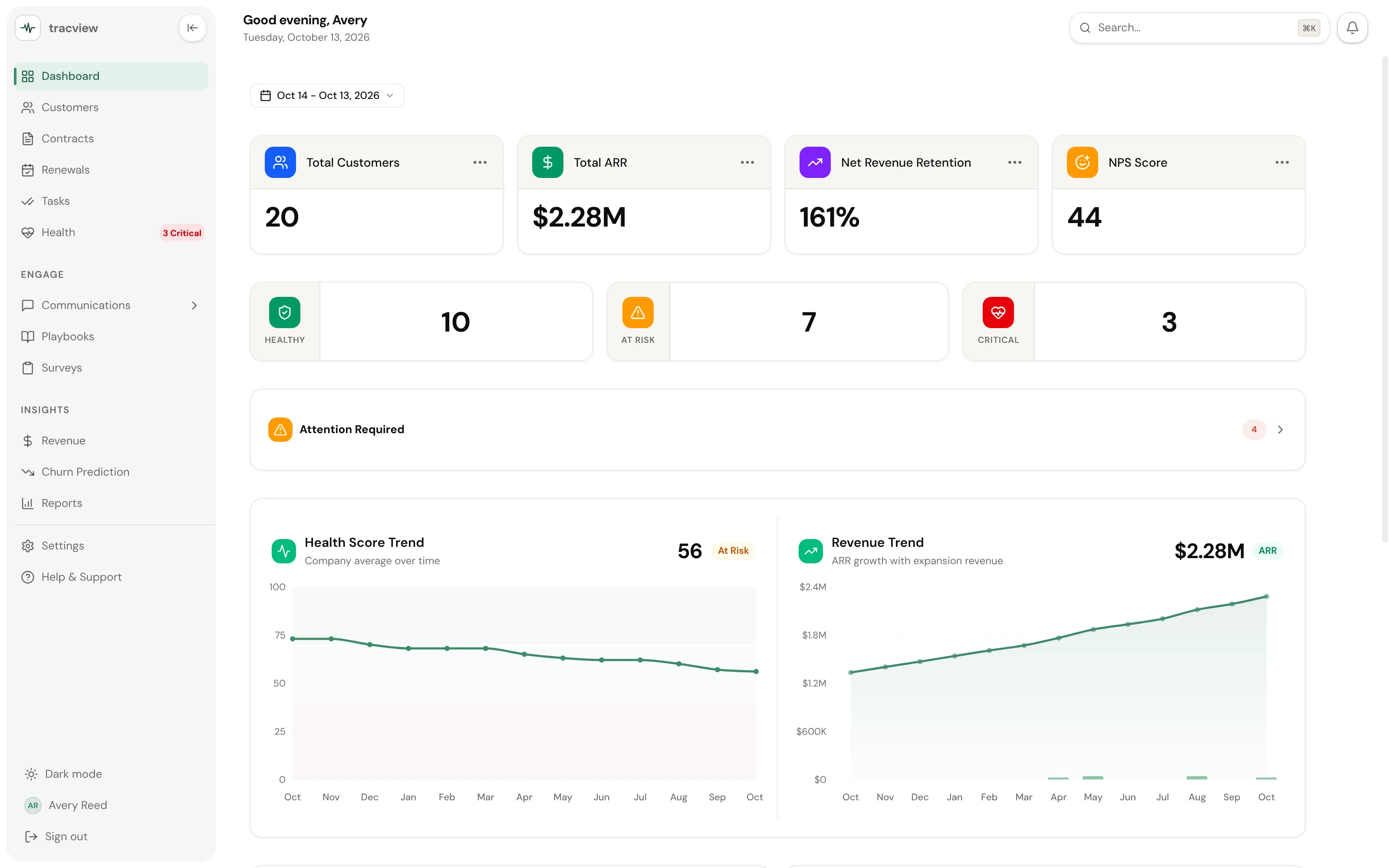Click the Total Customers blue people icon
The image size is (1389, 868).
tap(280, 162)
